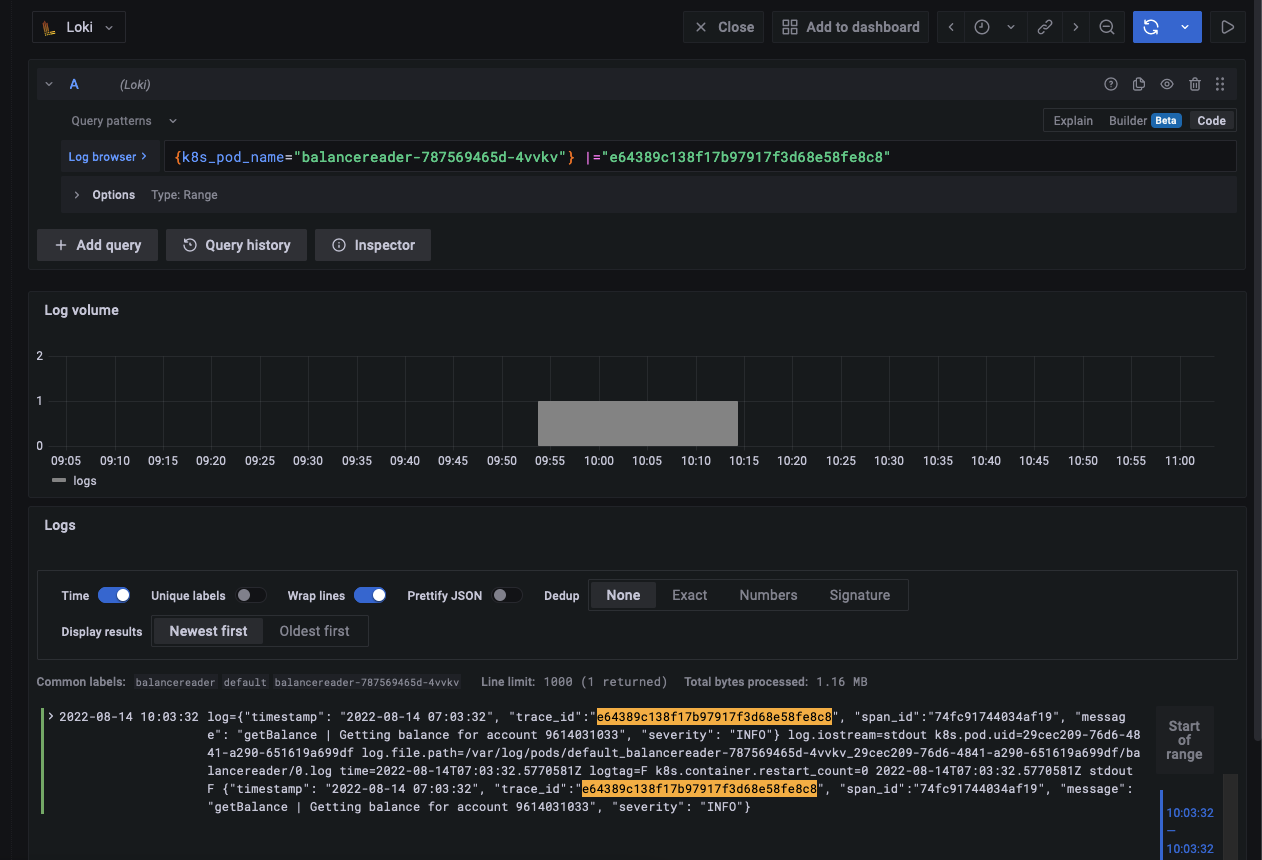This screenshot has width=1262, height=860.
Task: Disable query A with the eye icon
Action: click(1166, 84)
